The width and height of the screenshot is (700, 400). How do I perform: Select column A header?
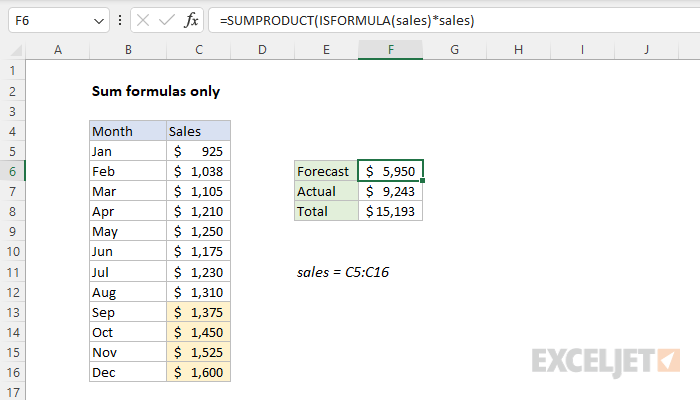tap(58, 50)
